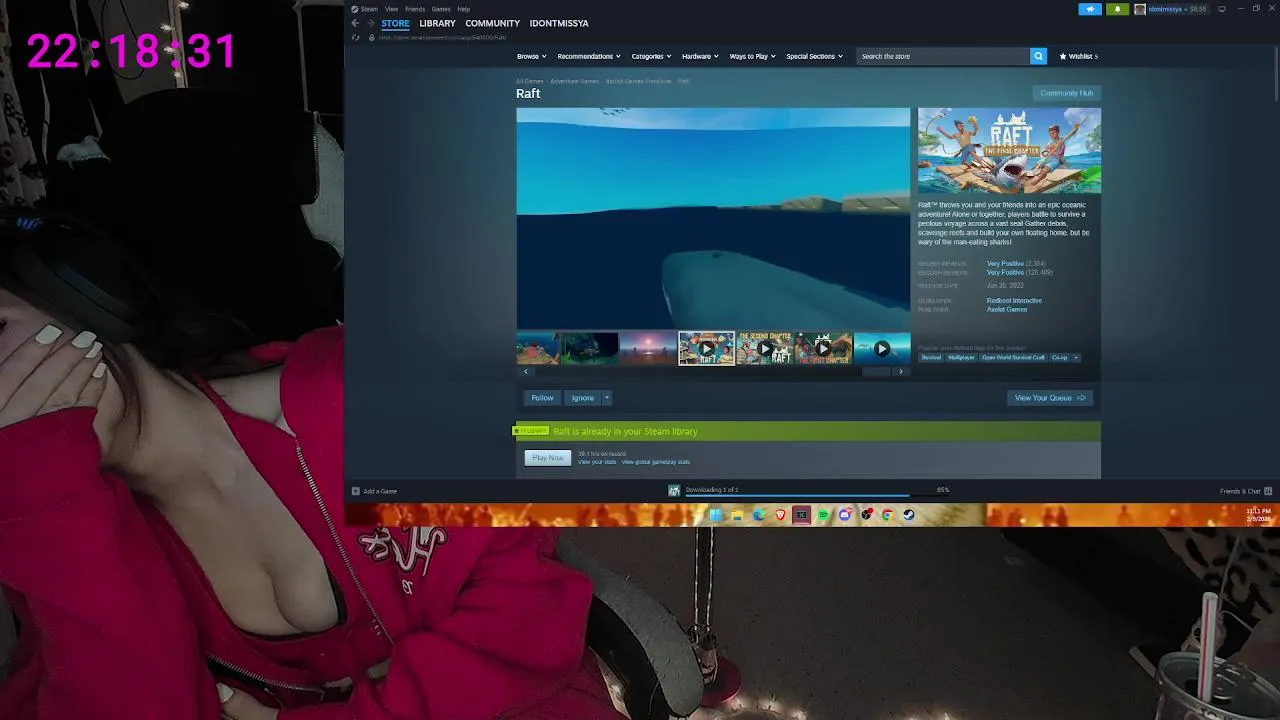Image resolution: width=1280 pixels, height=720 pixels.
Task: Open the View menu
Action: coord(391,9)
